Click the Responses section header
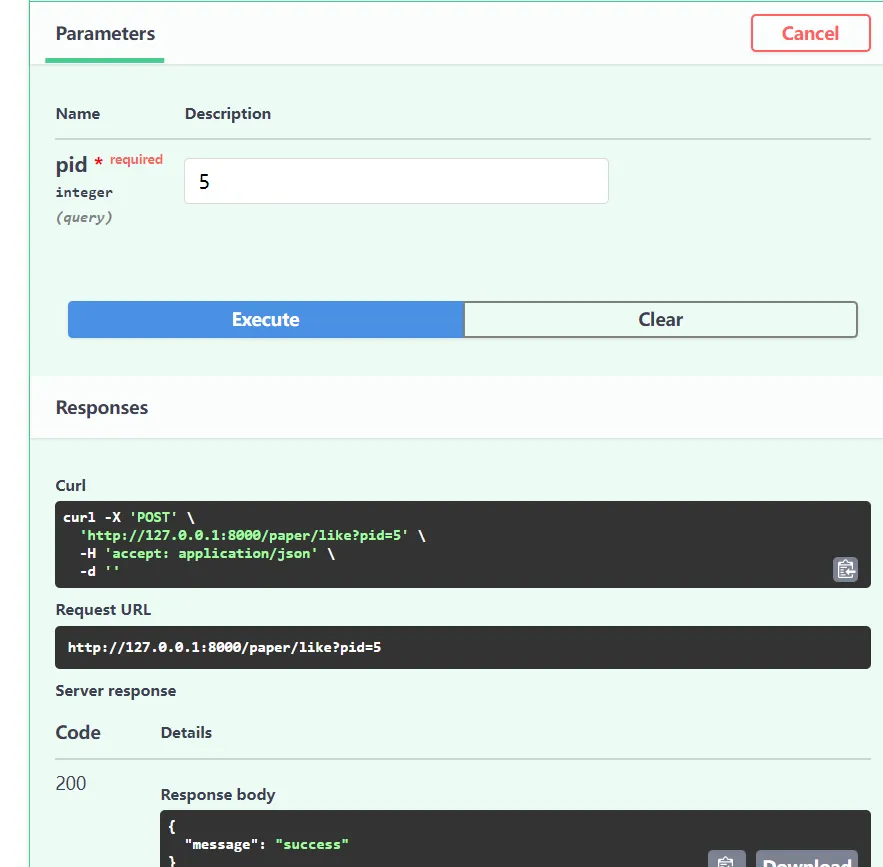883x867 pixels. (102, 408)
